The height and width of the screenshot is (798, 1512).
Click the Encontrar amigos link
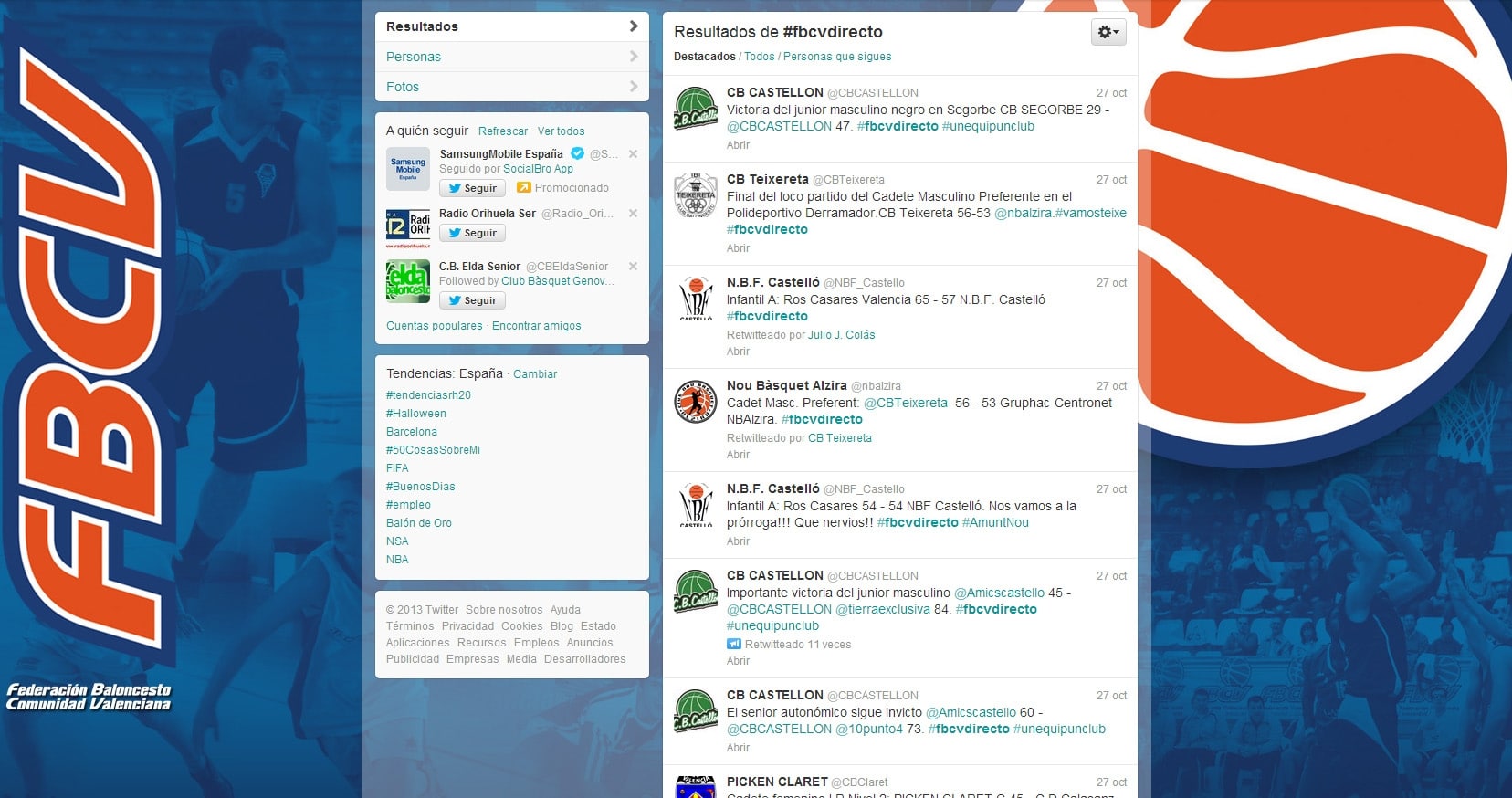tap(537, 326)
